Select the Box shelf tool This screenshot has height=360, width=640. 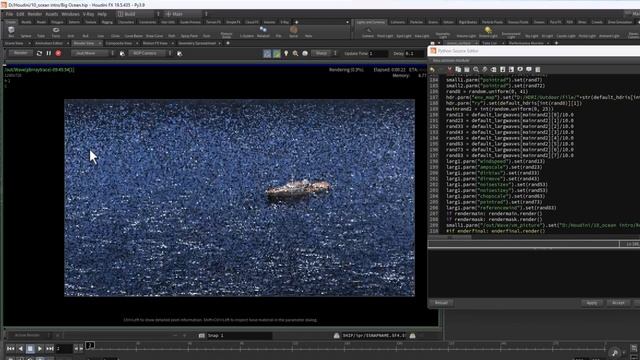11,32
